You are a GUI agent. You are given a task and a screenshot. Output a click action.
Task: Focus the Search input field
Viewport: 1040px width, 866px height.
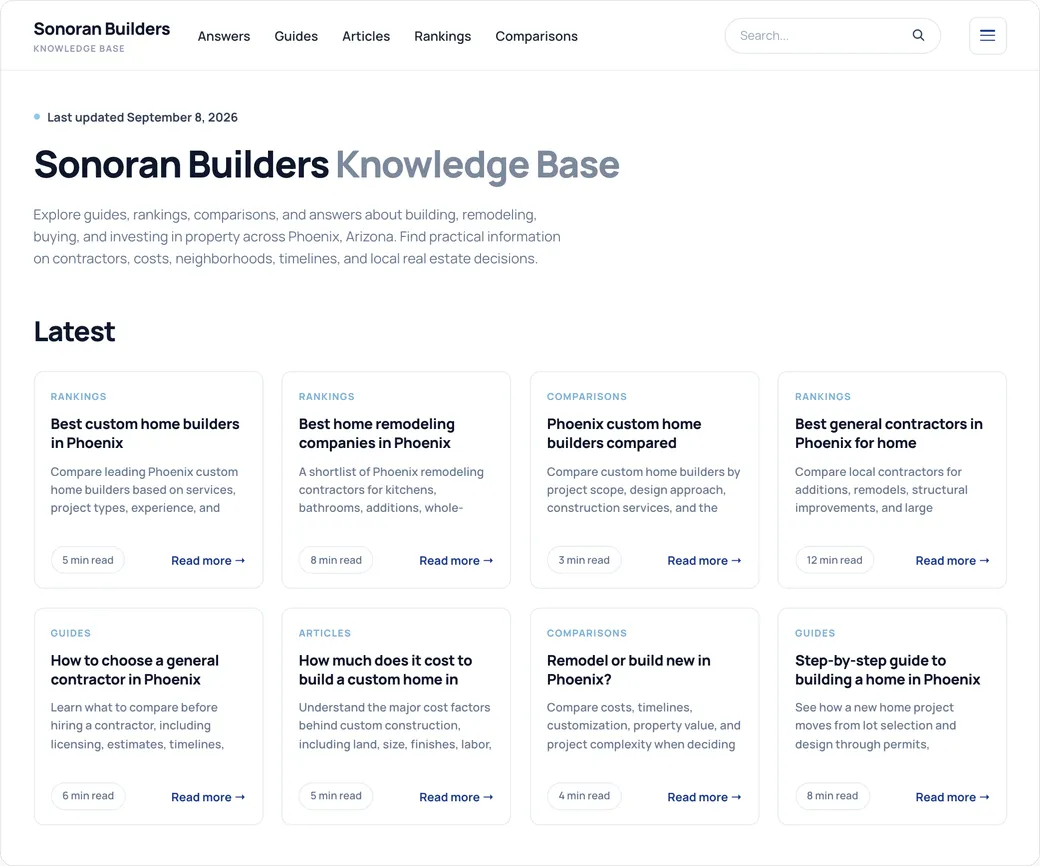coord(832,36)
